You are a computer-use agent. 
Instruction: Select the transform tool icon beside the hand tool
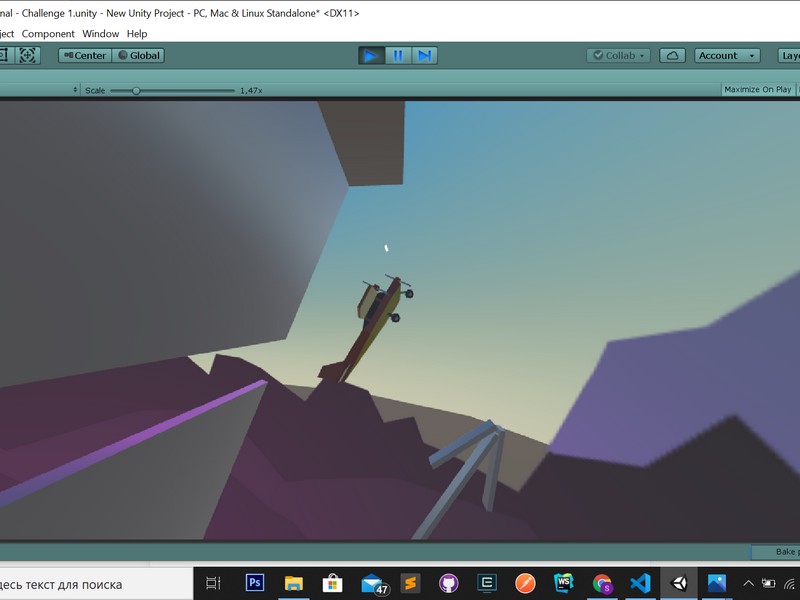(x=25, y=55)
